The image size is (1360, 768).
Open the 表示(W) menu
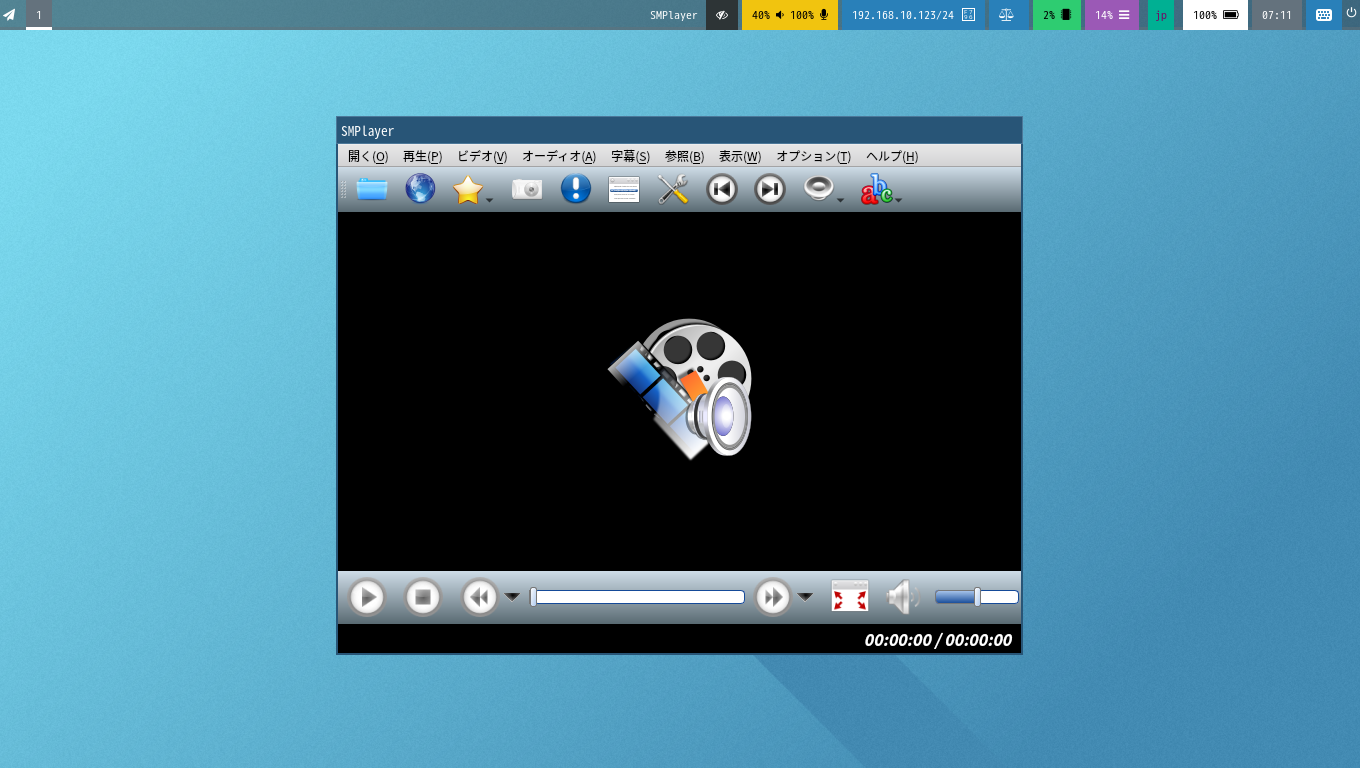point(740,157)
